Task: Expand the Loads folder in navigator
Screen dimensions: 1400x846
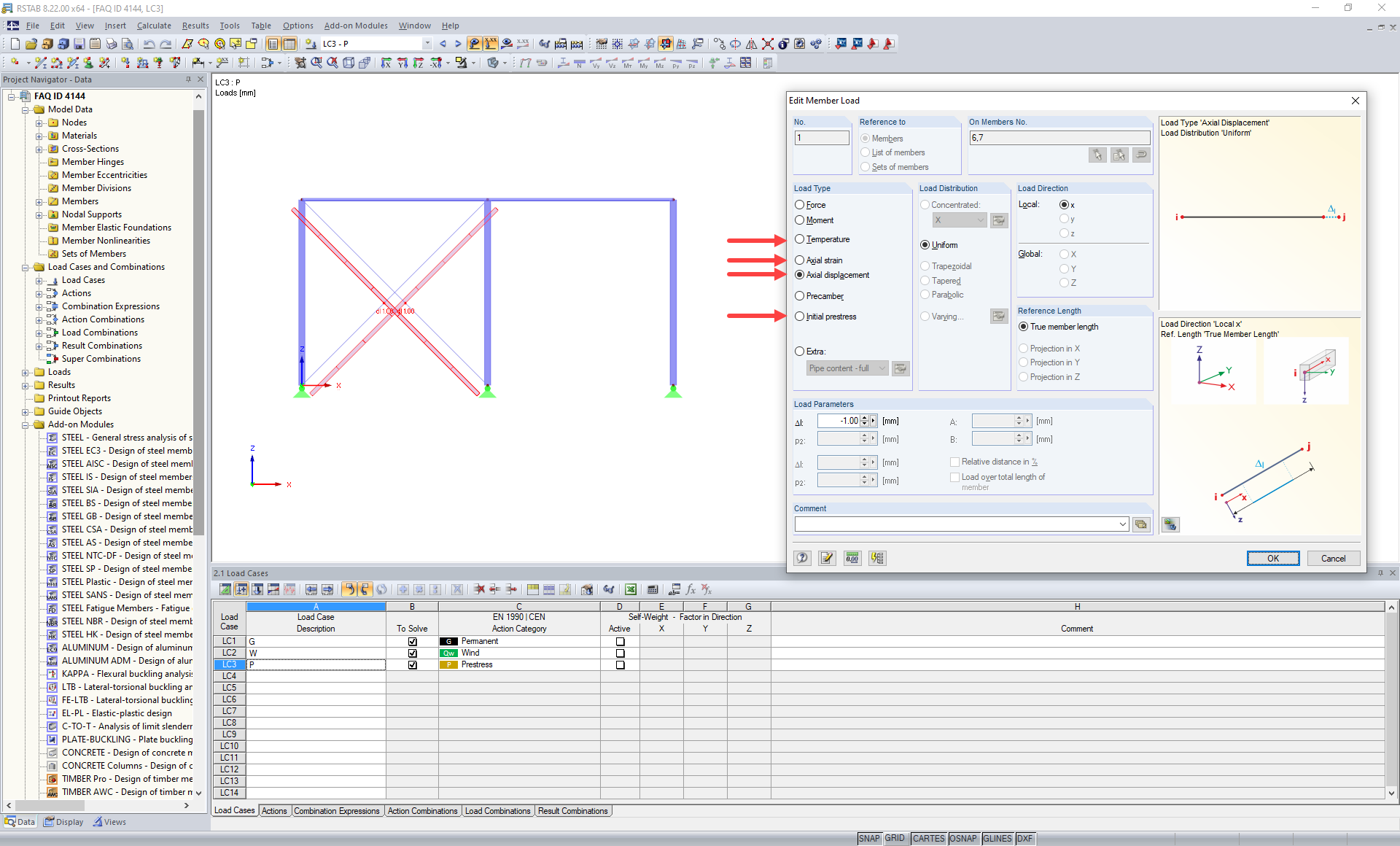Action: pos(26,372)
